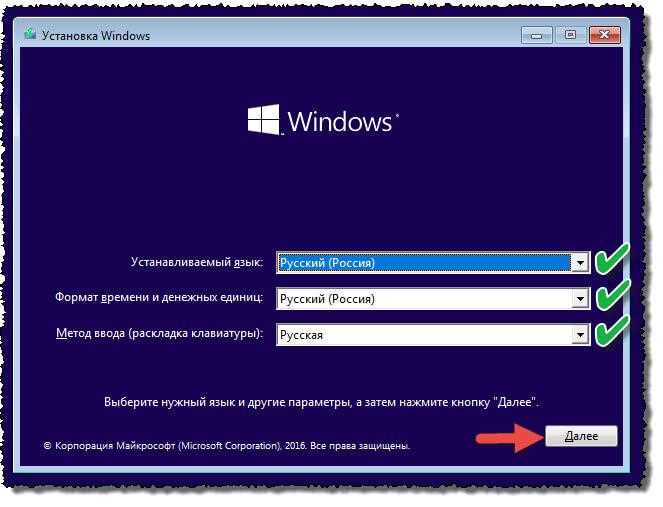
Task: Click the Метод ввода (раскладка клавиатуры) label
Action: [x=159, y=333]
